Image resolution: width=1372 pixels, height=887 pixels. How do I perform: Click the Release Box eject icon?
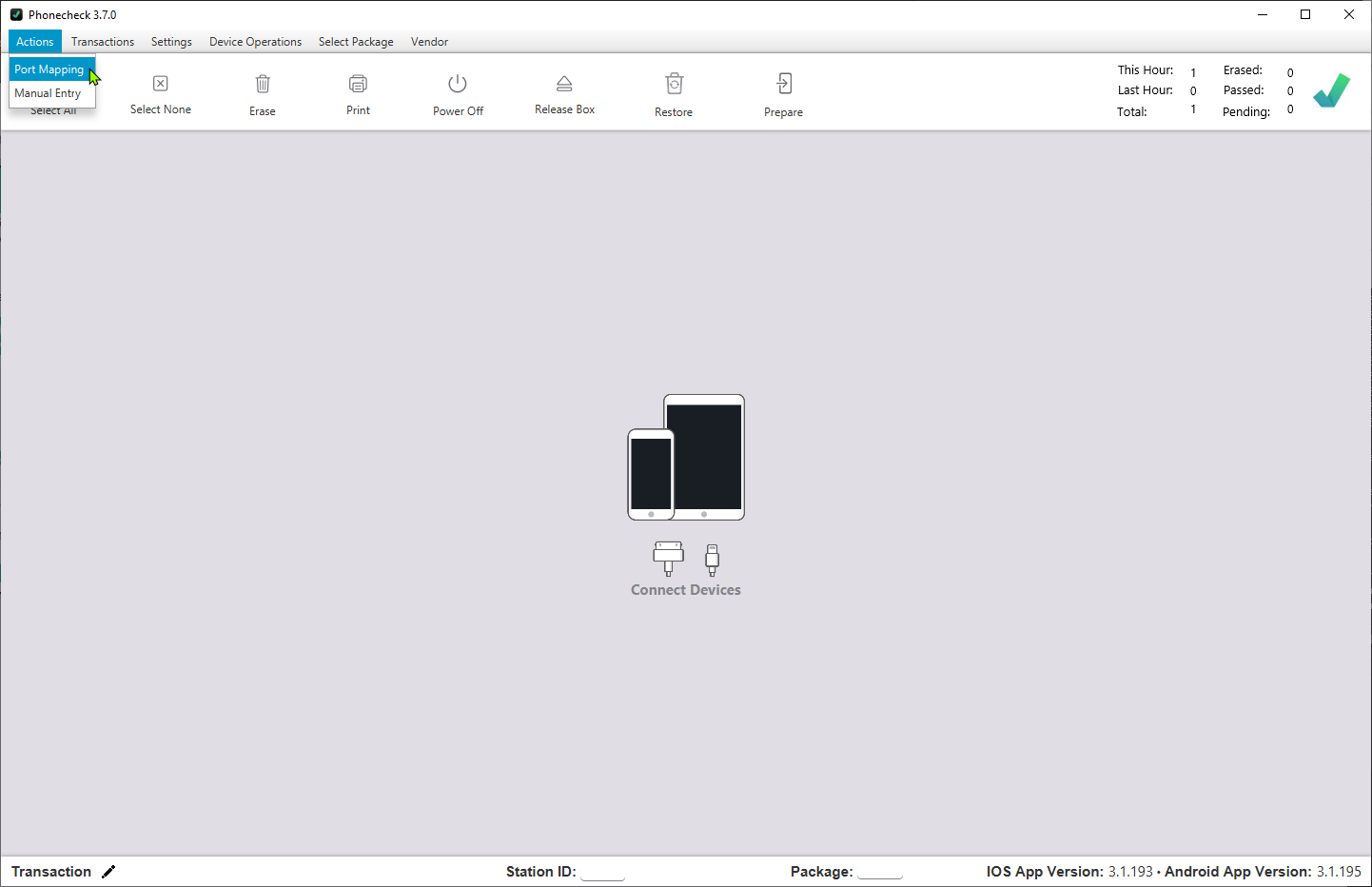564,84
